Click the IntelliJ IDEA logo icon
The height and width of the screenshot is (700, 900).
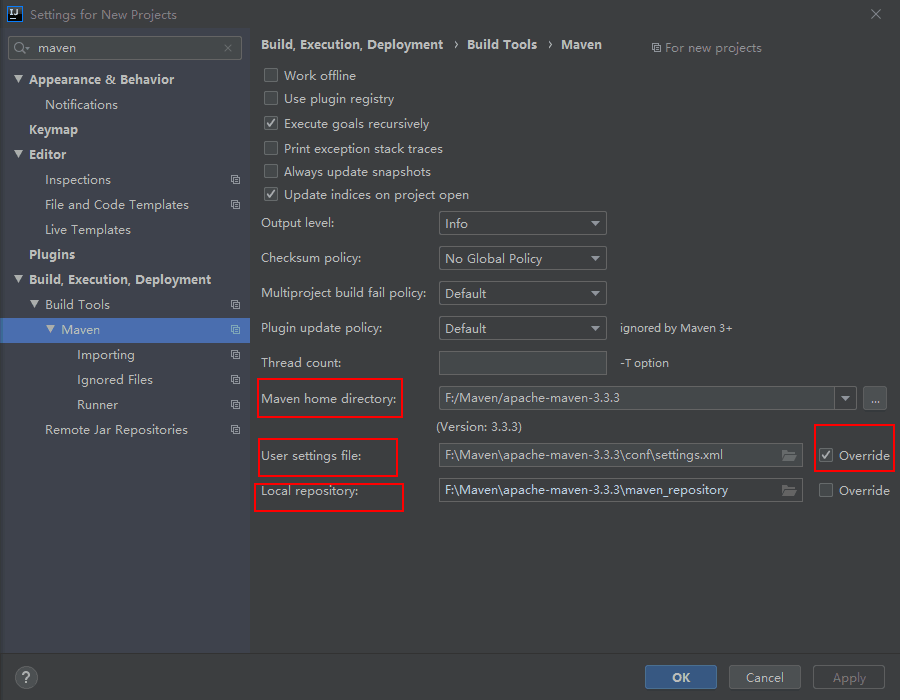[x=14, y=14]
